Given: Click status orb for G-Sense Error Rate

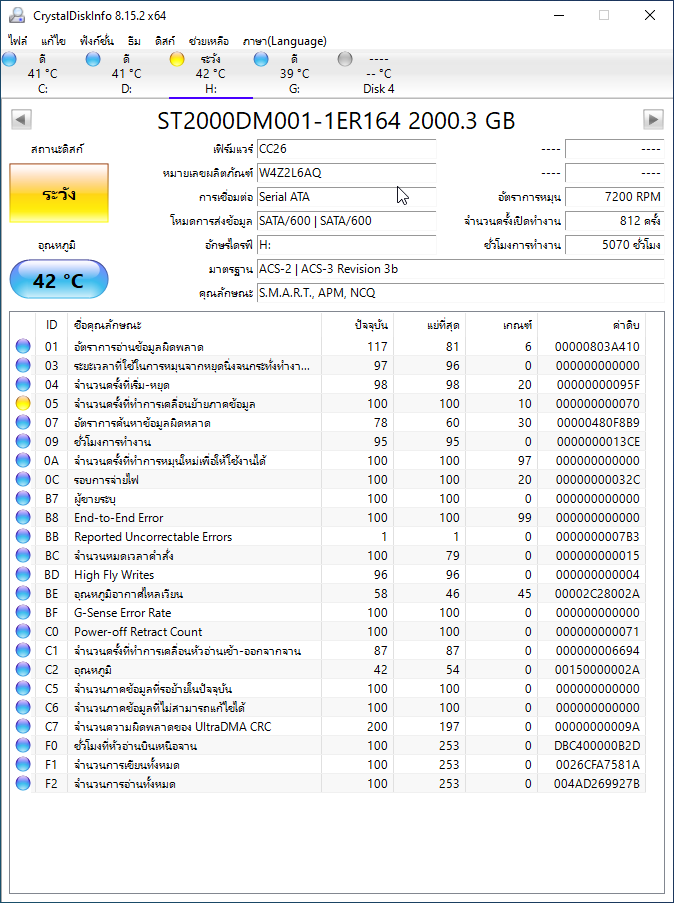Looking at the screenshot, I should (x=23, y=613).
